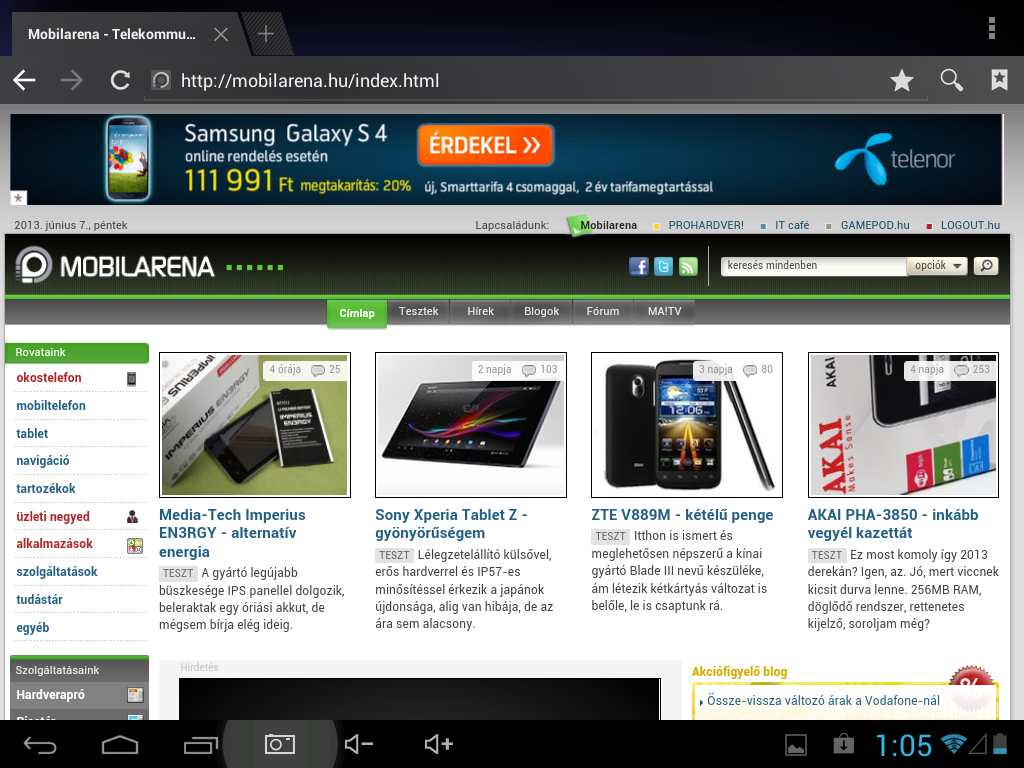Click the star marker on the ad banner
This screenshot has height=768, width=1024.
point(18,197)
